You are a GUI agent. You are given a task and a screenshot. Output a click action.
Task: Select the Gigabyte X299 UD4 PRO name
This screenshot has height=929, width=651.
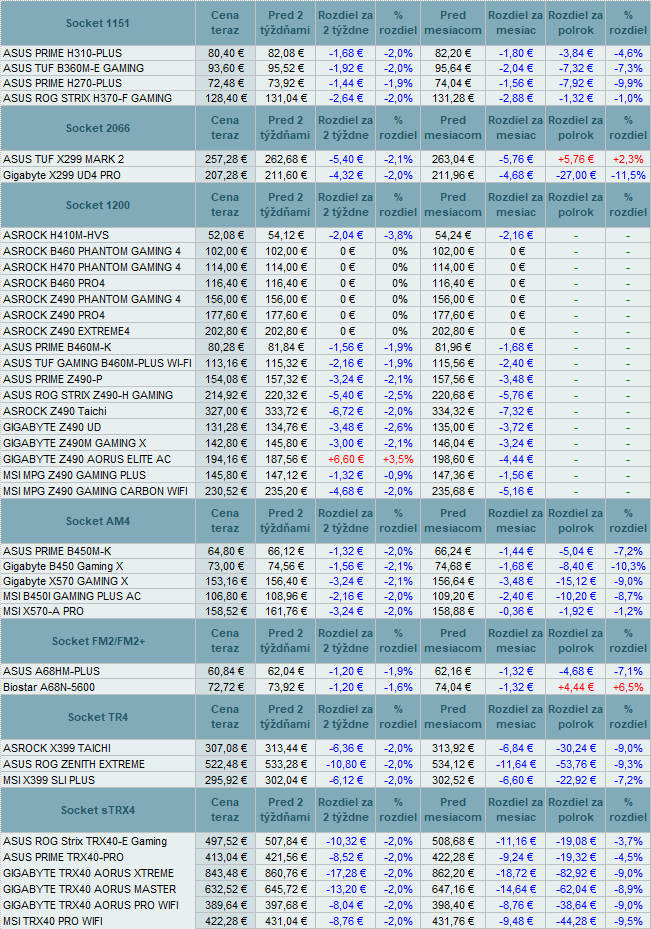coord(62,175)
